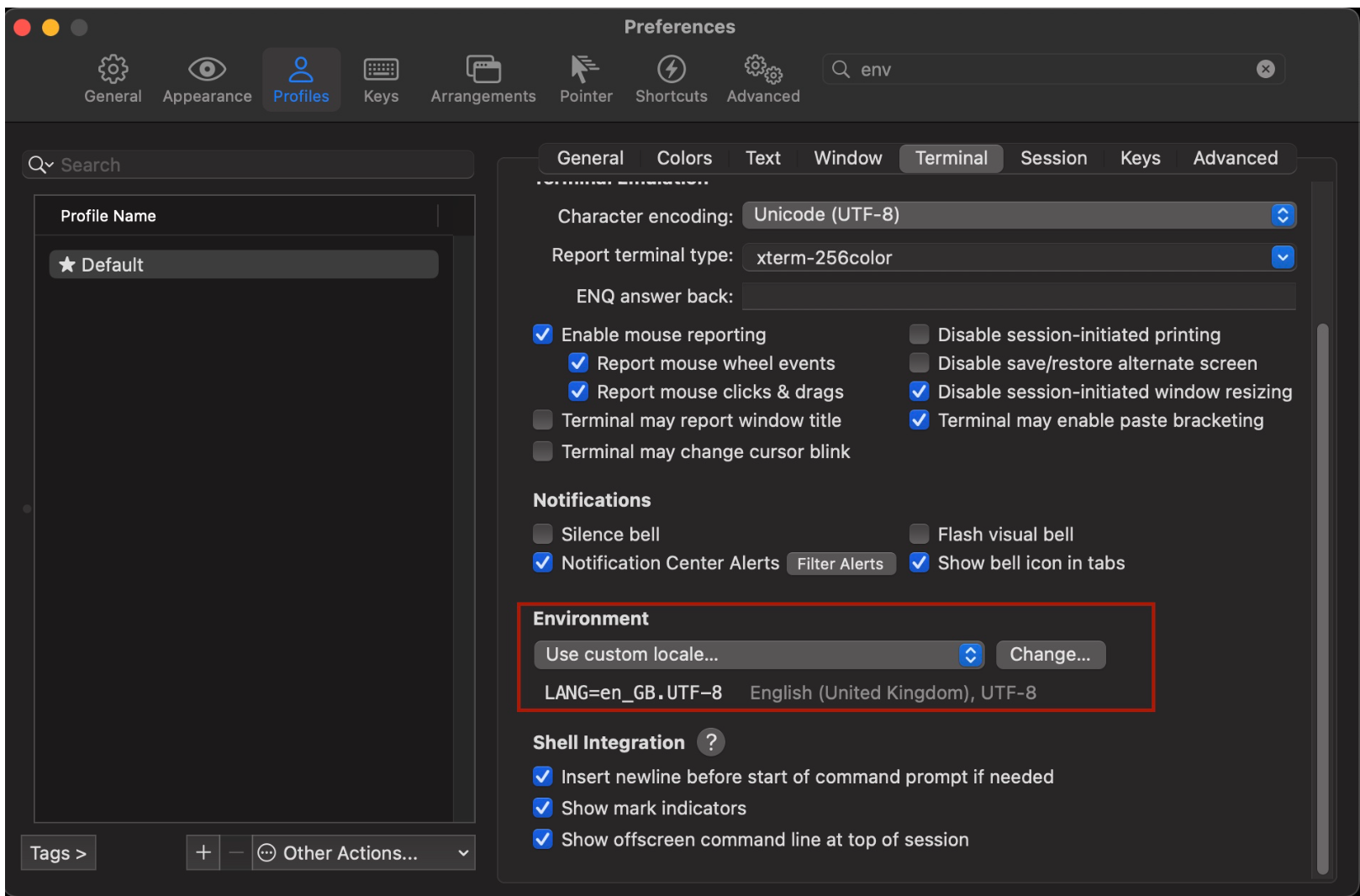Enable Disable save/restore alternate screen
Screen dimensions: 1360x896
[x=920, y=363]
